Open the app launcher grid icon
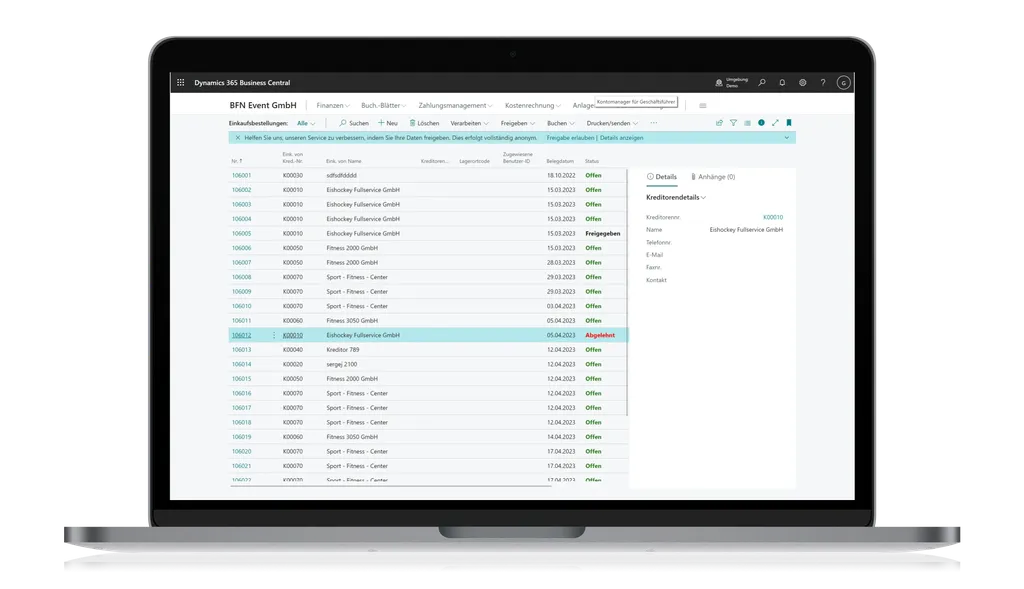The height and width of the screenshot is (589, 1024). point(181,83)
